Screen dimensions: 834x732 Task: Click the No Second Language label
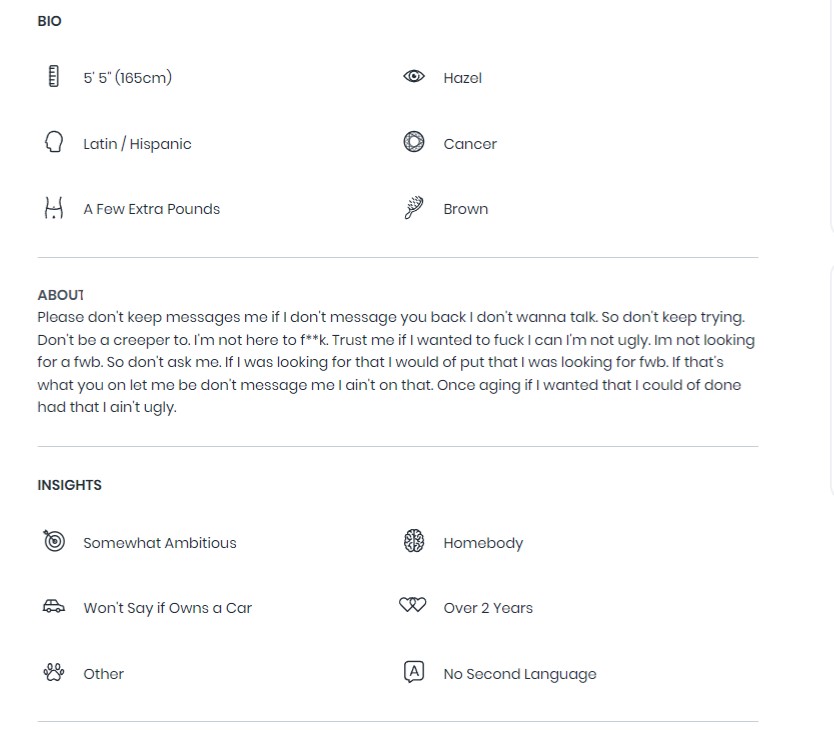click(x=520, y=674)
